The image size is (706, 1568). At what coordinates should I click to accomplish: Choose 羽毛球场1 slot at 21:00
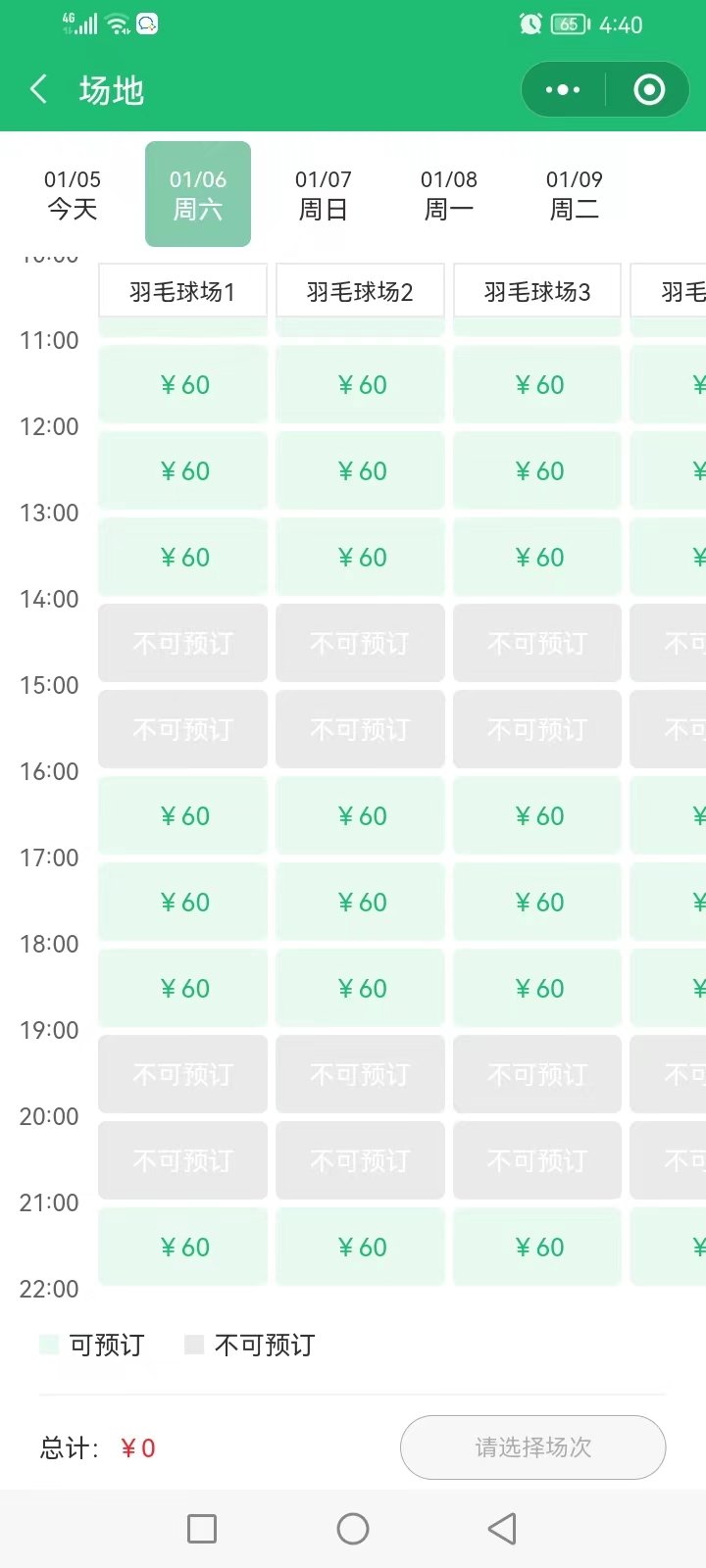(183, 1248)
